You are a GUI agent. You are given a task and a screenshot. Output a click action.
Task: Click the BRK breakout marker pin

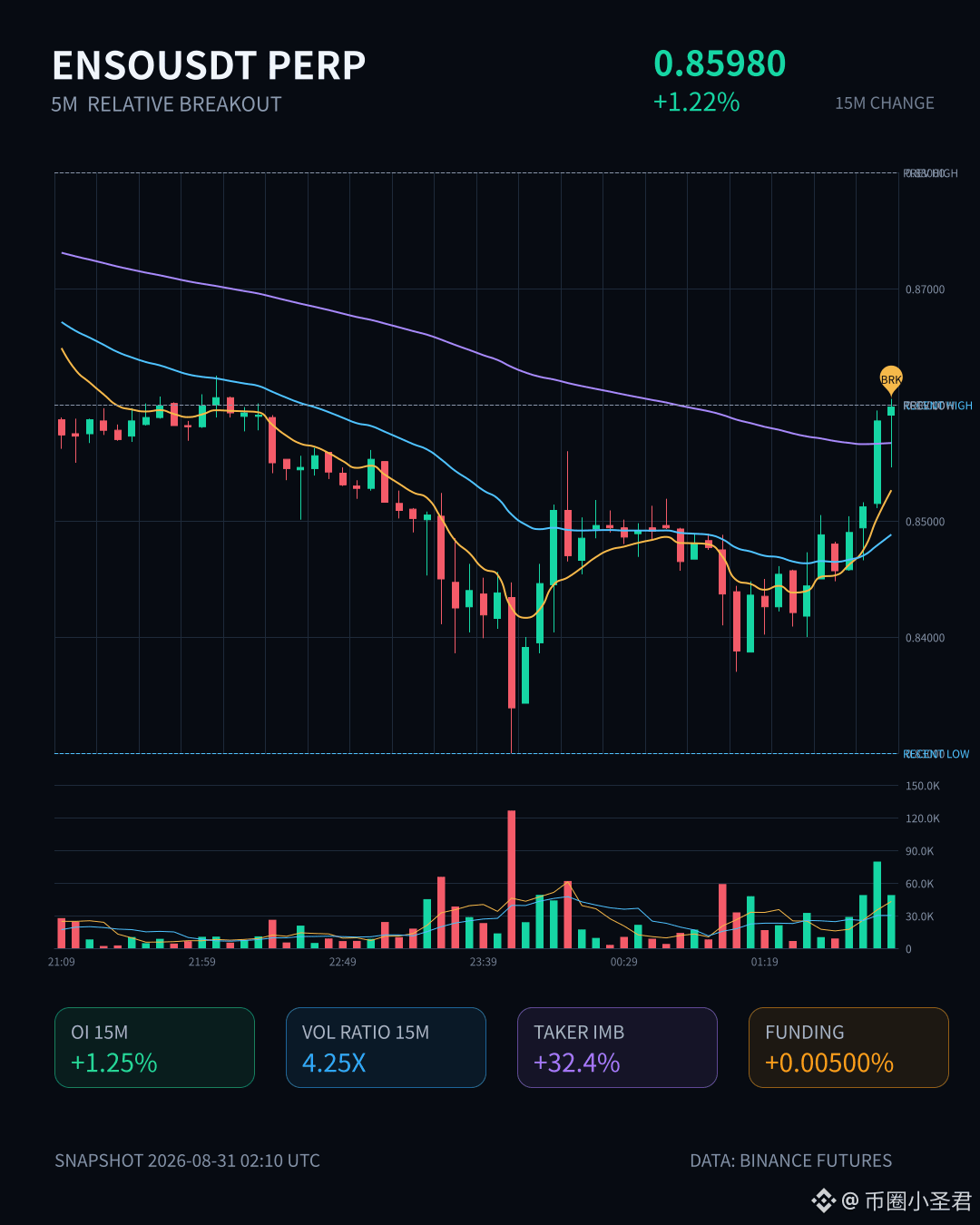coord(891,380)
